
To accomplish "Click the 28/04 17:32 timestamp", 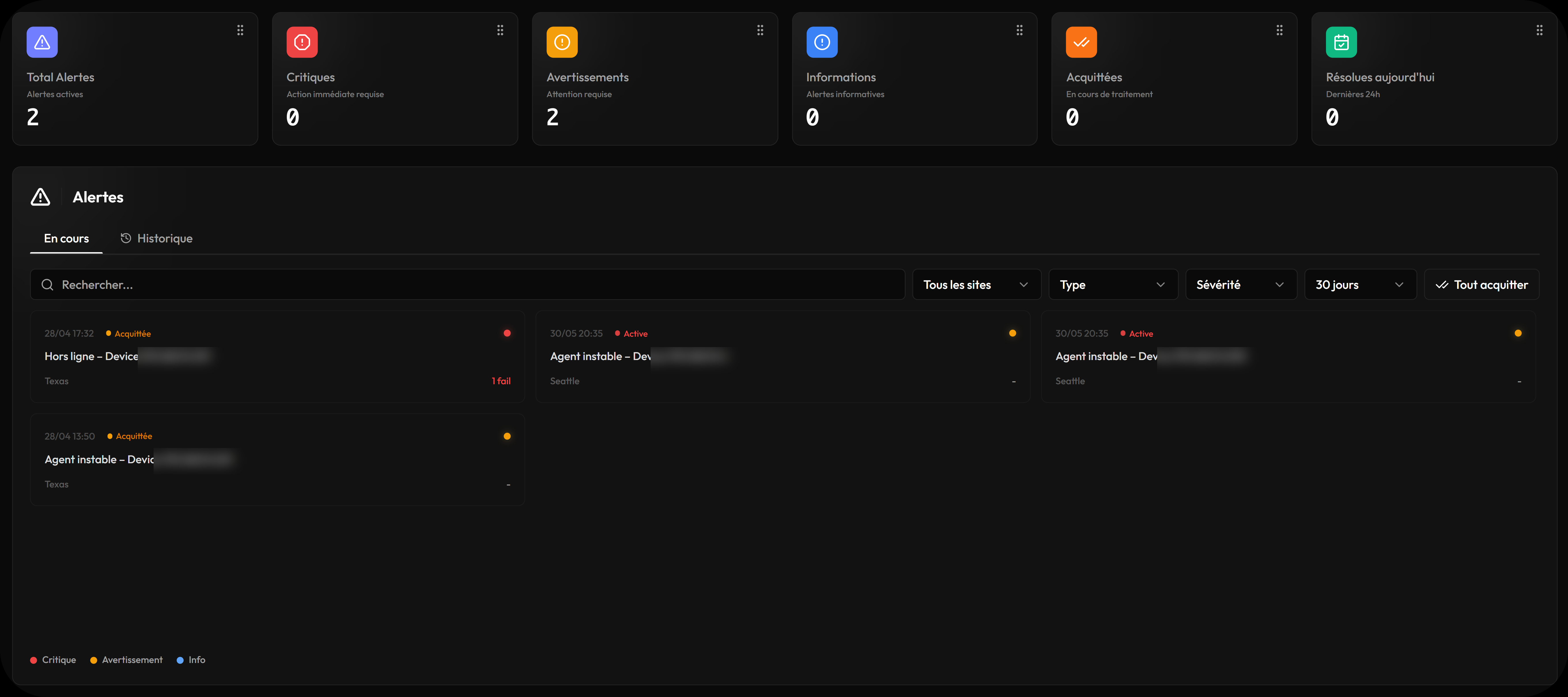I will (69, 334).
